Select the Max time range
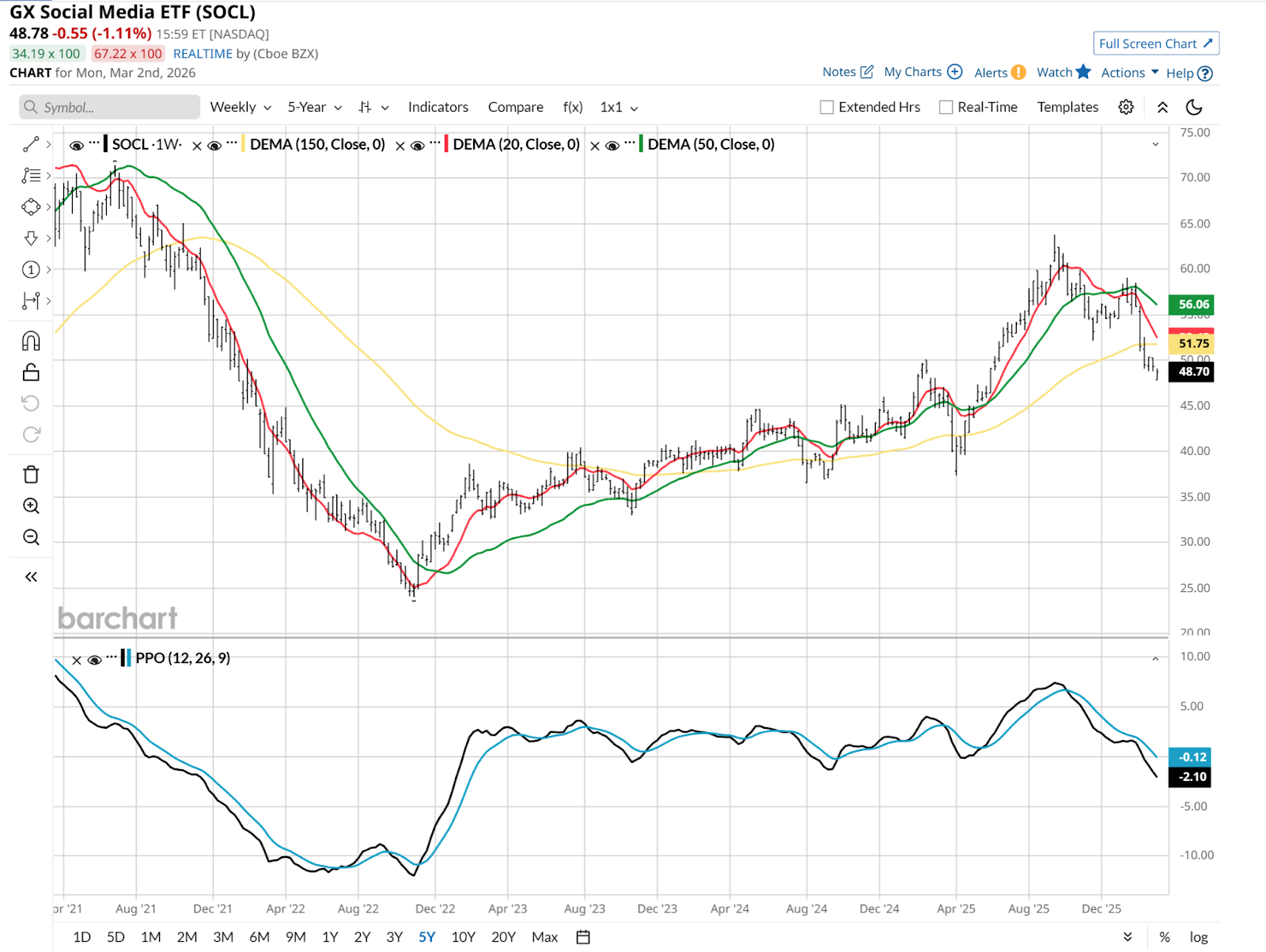 tap(545, 937)
